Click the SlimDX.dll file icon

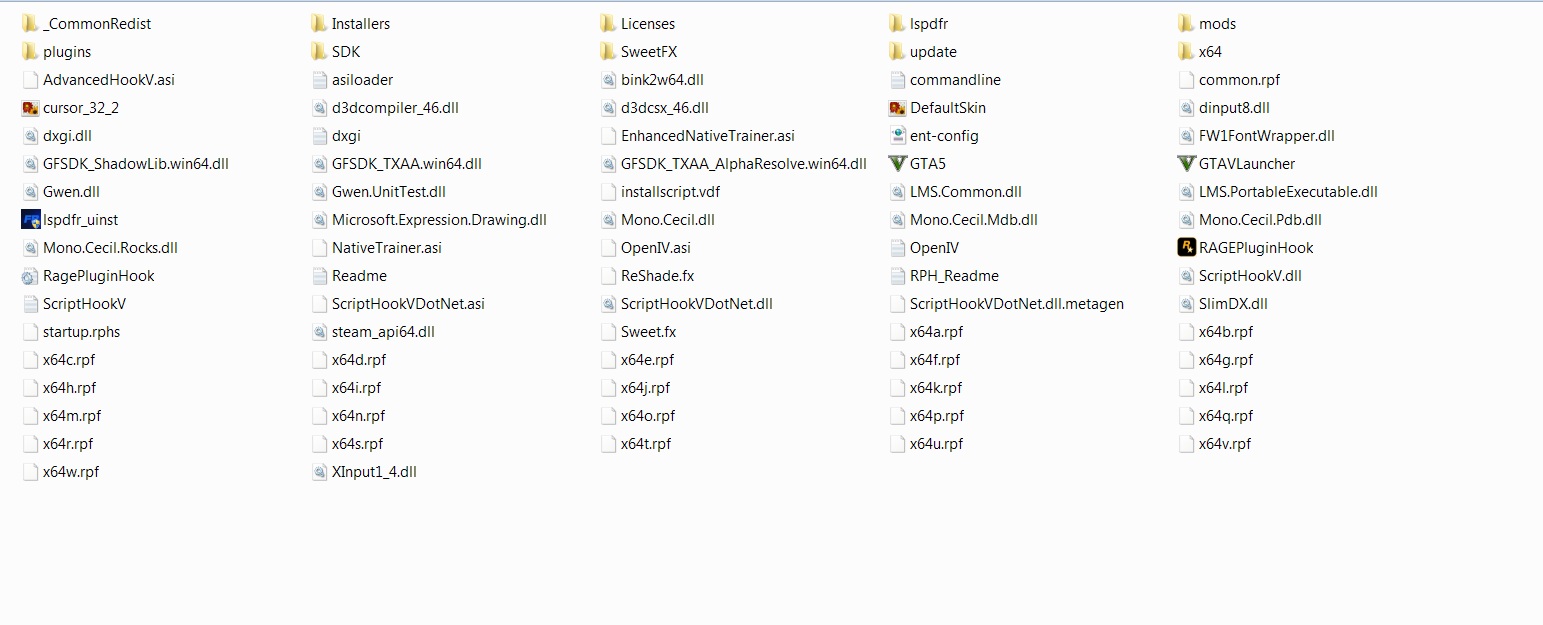1186,303
